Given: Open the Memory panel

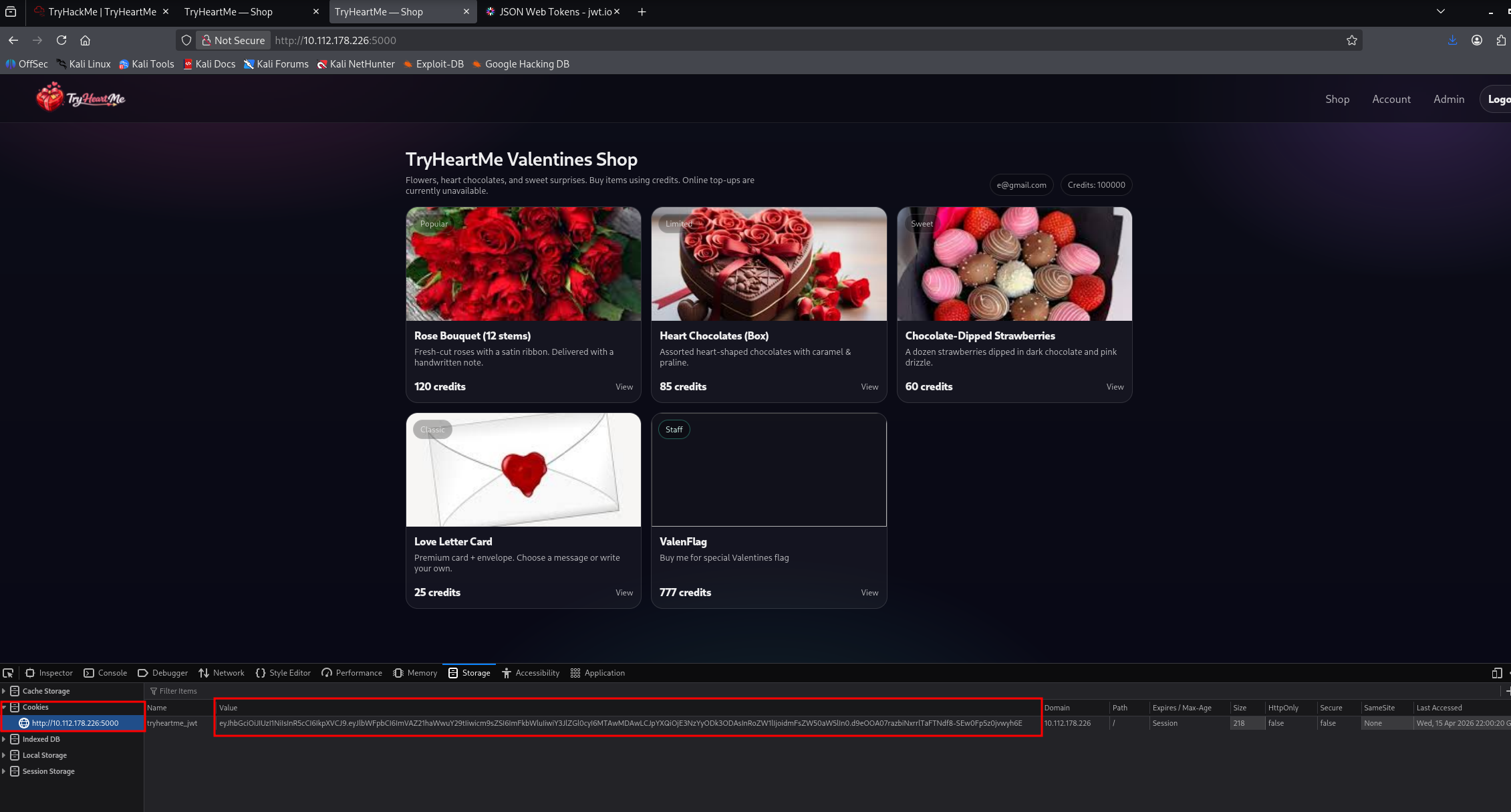Looking at the screenshot, I should pos(415,673).
